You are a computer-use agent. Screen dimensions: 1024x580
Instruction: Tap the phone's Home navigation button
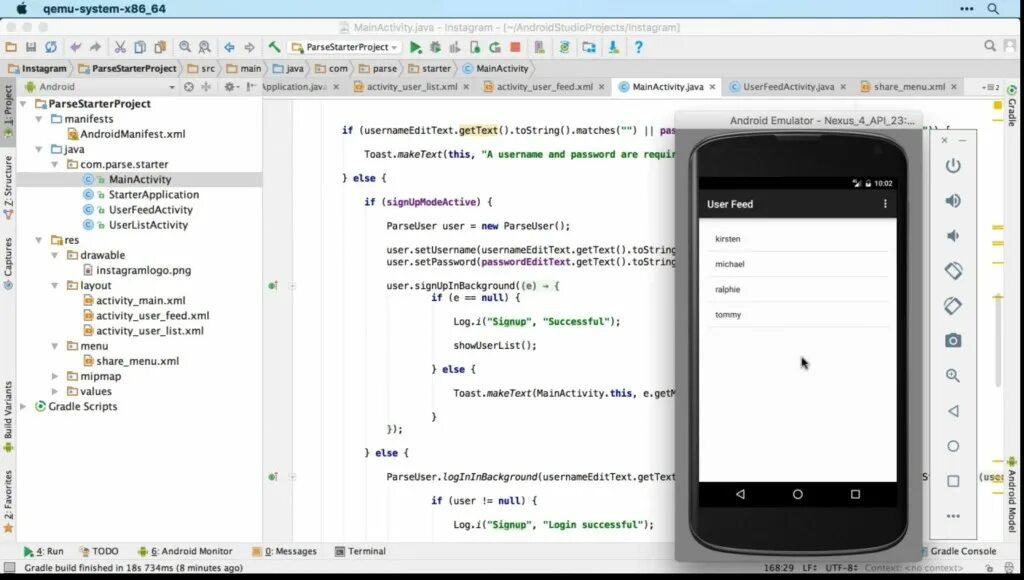[797, 494]
